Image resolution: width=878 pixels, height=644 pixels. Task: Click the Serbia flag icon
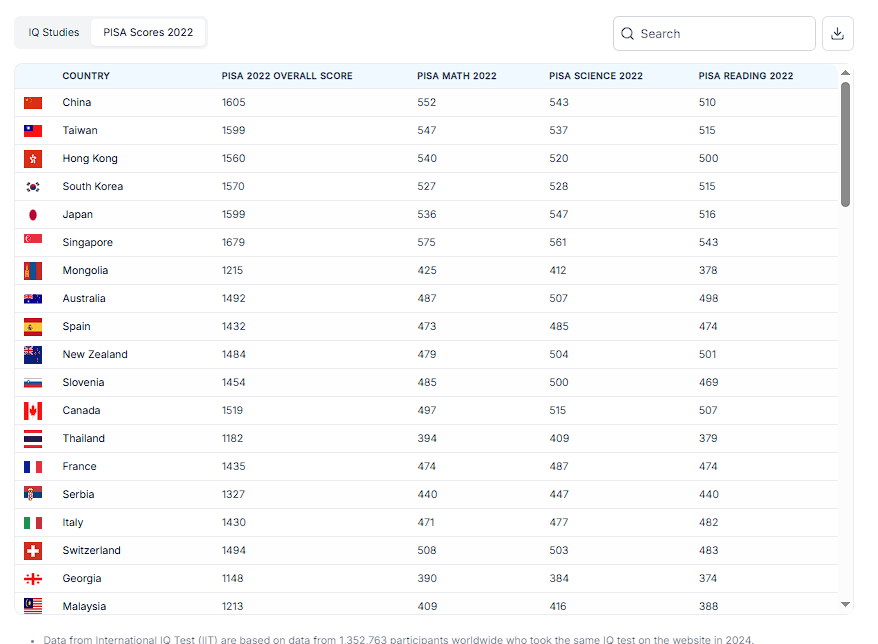33,493
